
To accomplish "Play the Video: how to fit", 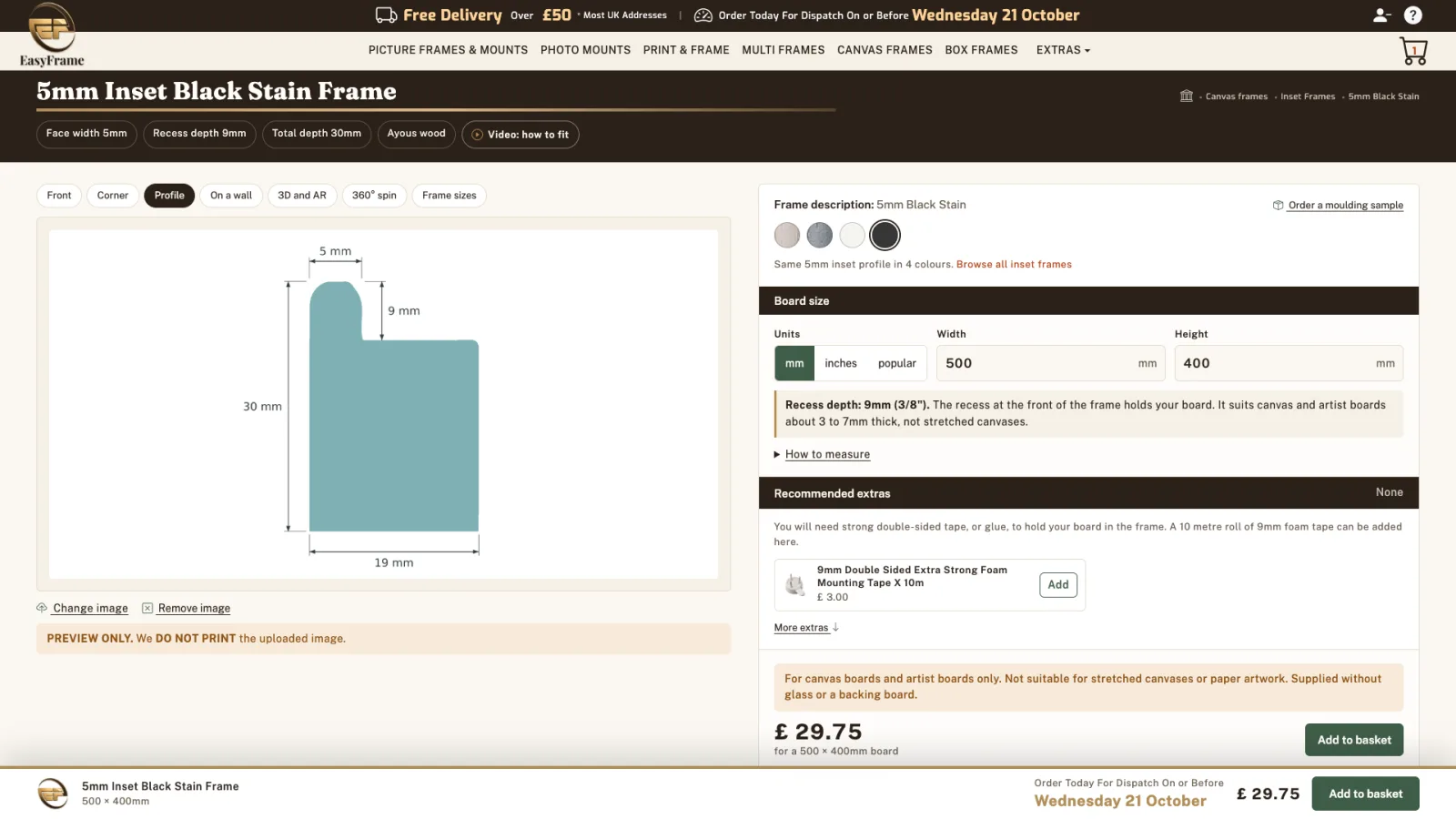I will point(521,135).
